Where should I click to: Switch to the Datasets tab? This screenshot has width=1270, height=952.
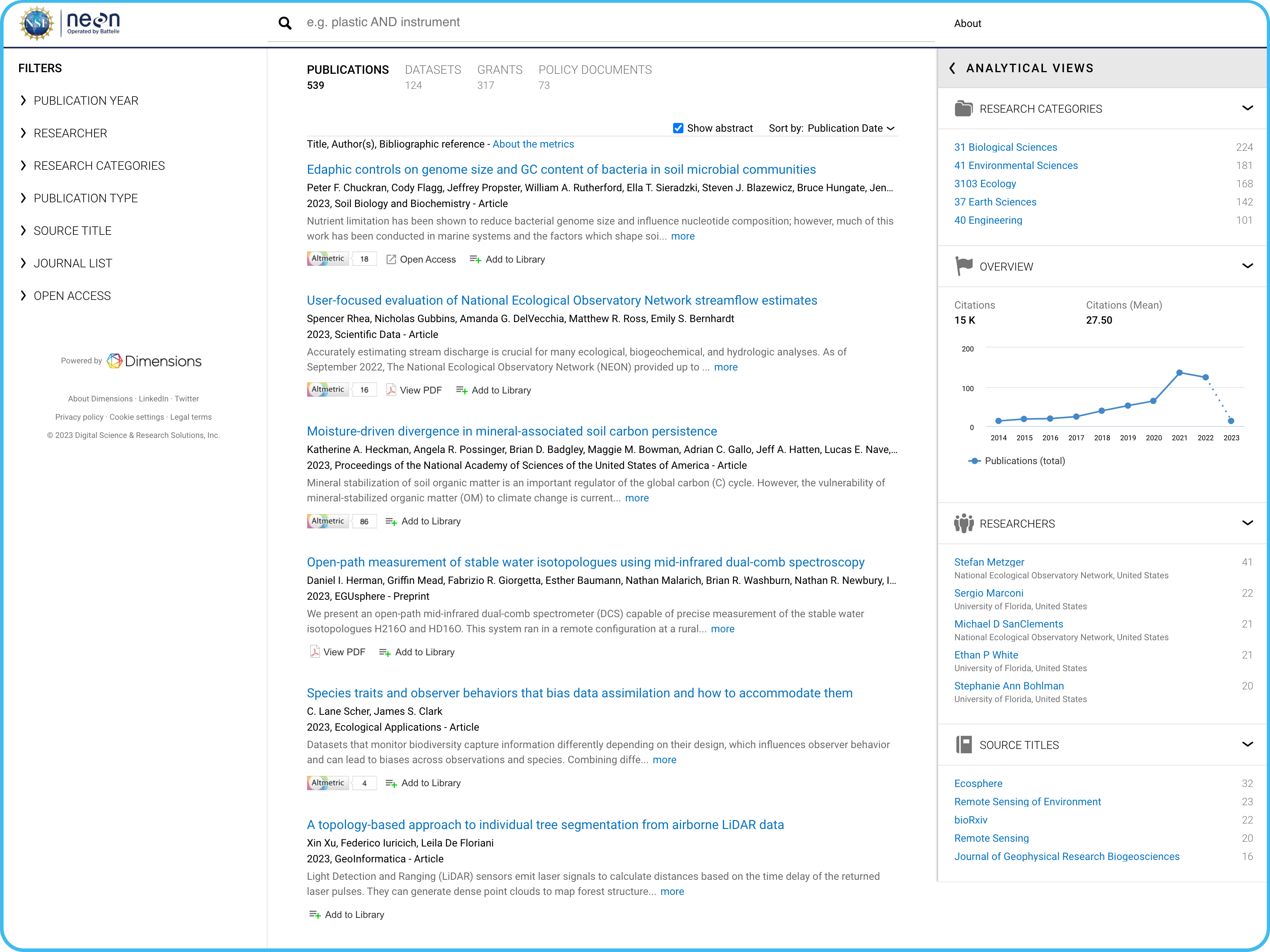point(432,70)
